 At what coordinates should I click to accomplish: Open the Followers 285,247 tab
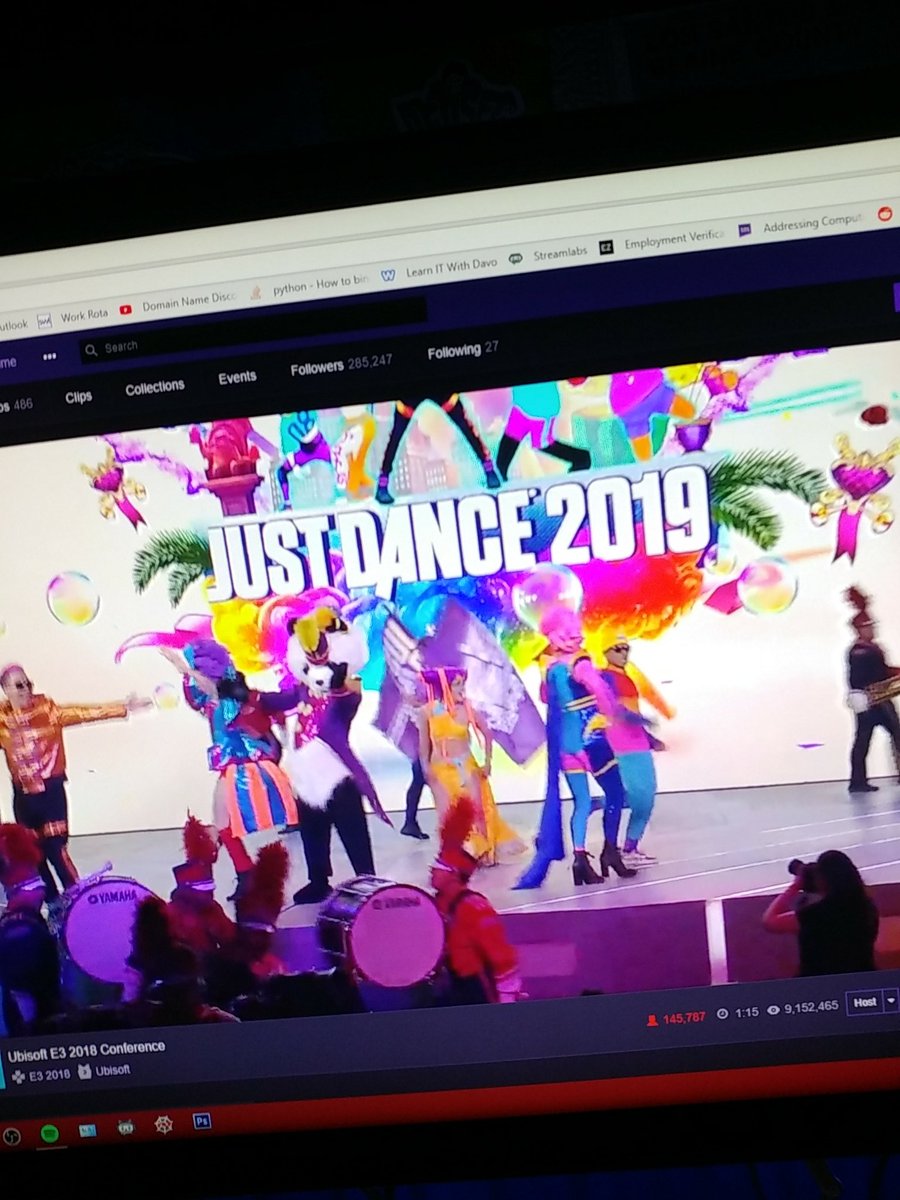341,366
